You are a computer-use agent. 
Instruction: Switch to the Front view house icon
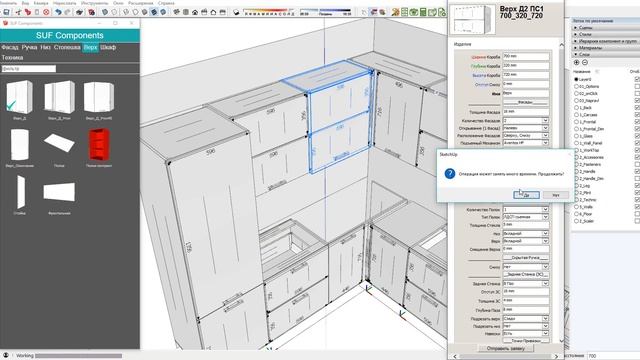coord(195,12)
